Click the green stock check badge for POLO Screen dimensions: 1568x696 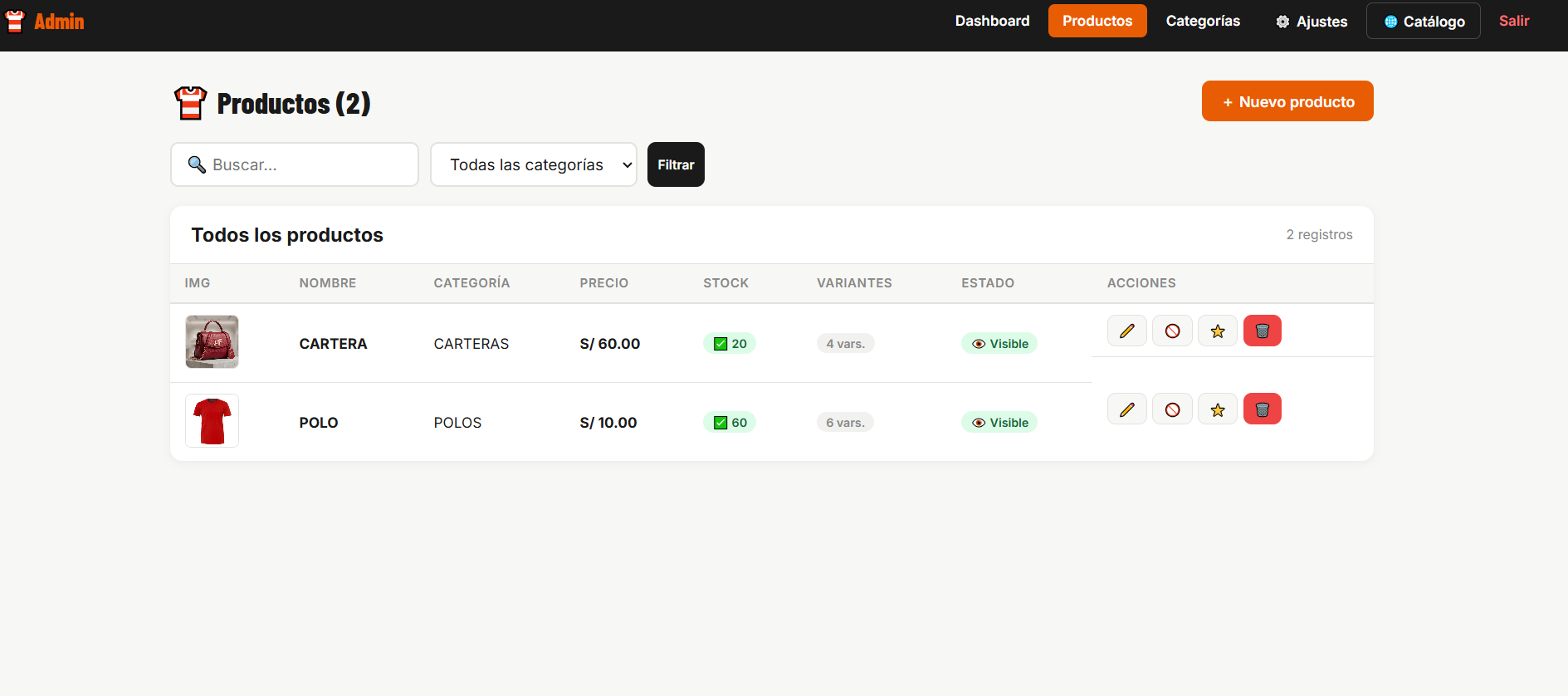click(730, 423)
